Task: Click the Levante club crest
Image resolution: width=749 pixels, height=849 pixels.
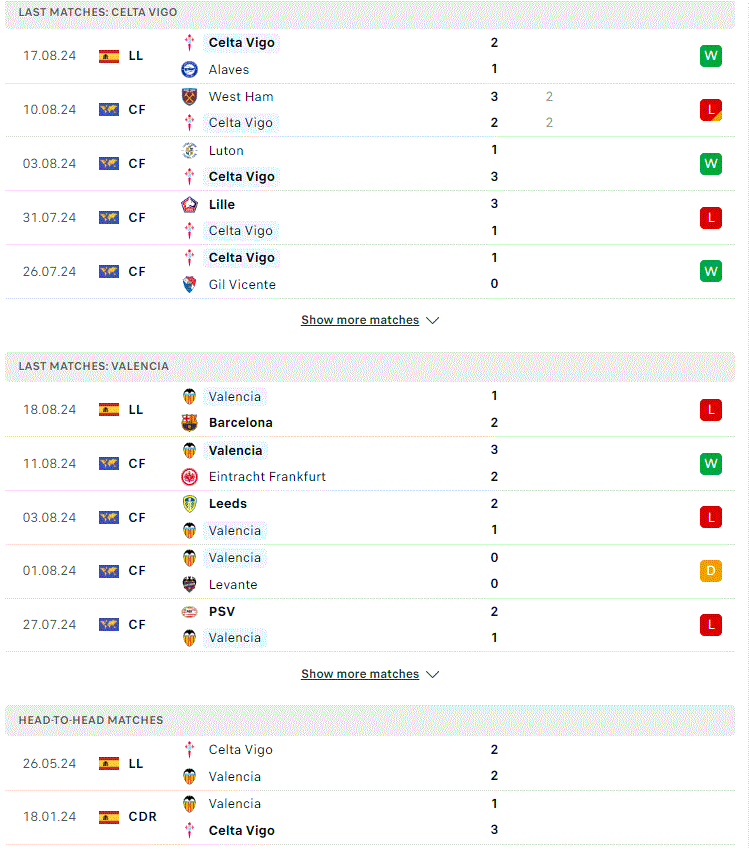Action: point(189,584)
